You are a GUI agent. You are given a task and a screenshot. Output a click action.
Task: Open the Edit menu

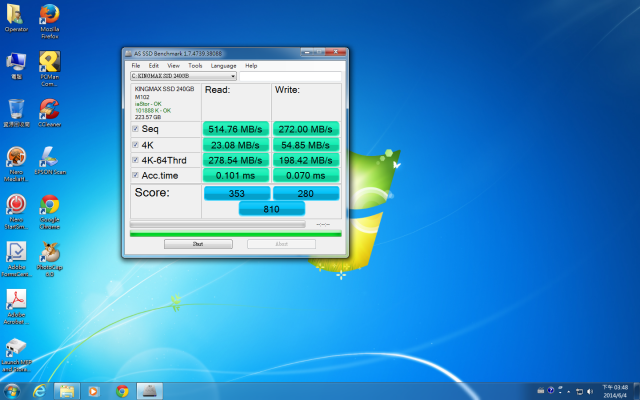(153, 66)
